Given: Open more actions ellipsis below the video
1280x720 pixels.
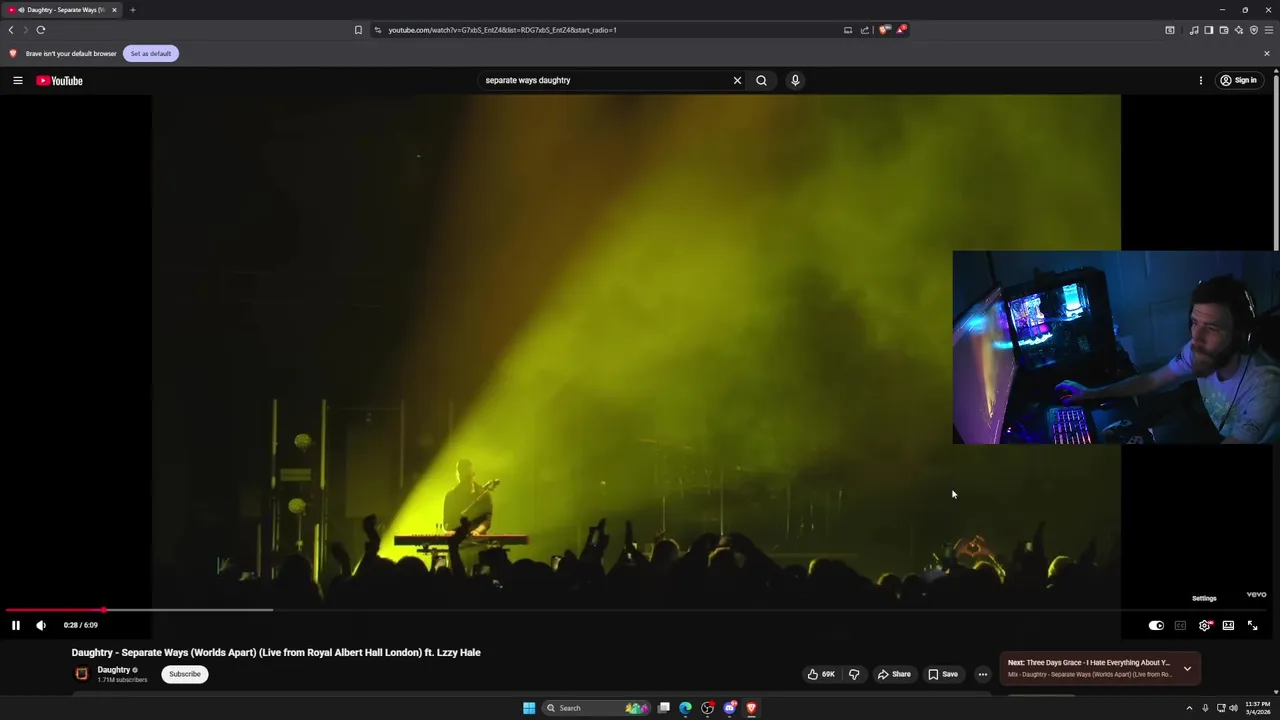Looking at the screenshot, I should coord(982,674).
